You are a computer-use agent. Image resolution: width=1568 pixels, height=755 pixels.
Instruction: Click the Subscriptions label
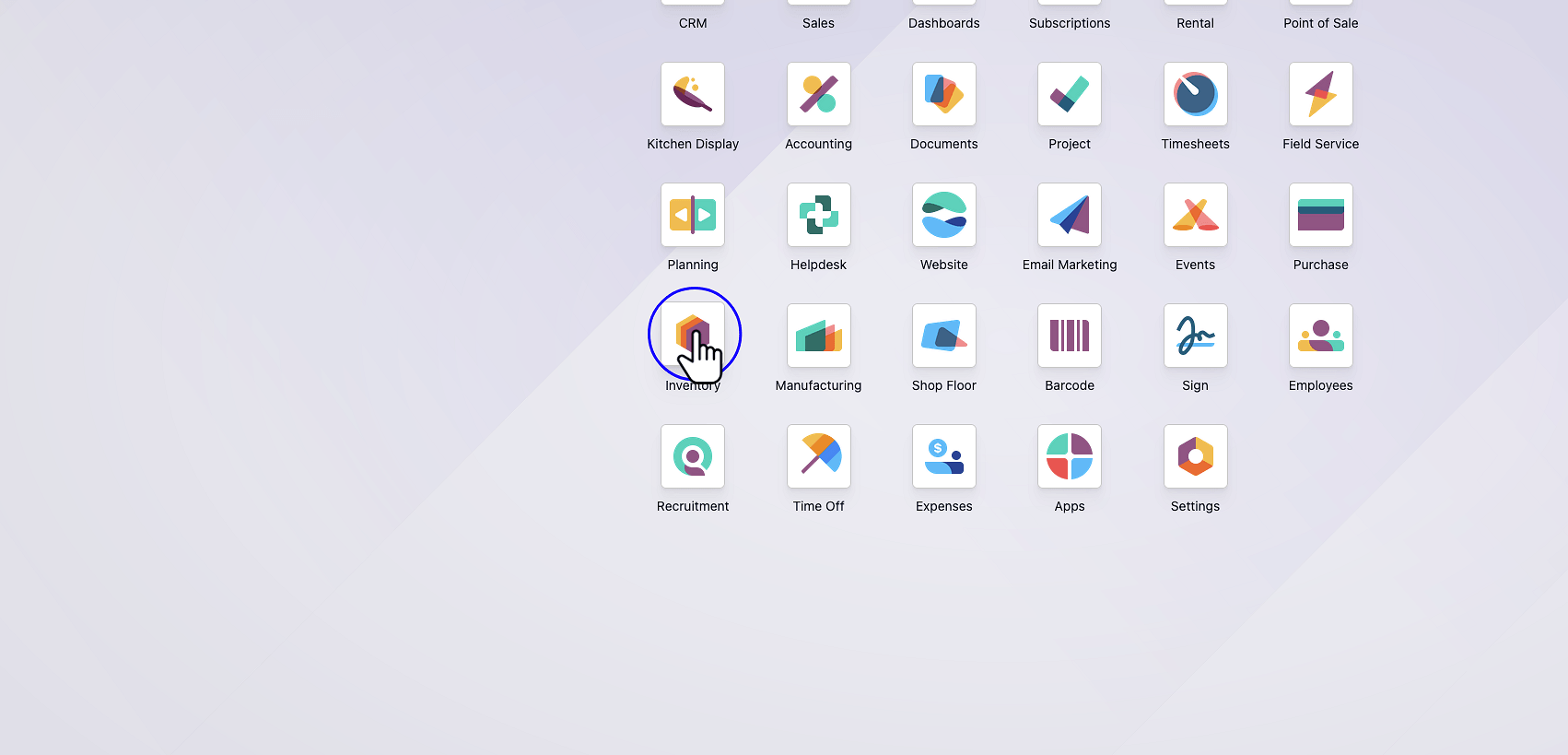[1070, 23]
